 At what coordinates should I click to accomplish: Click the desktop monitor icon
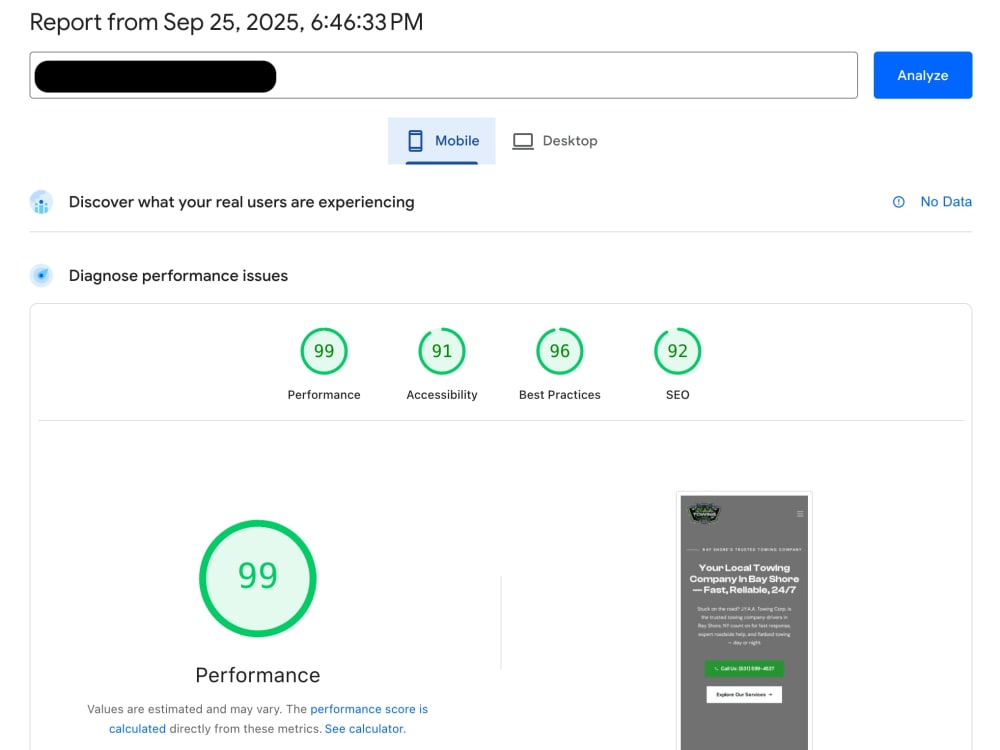point(523,141)
